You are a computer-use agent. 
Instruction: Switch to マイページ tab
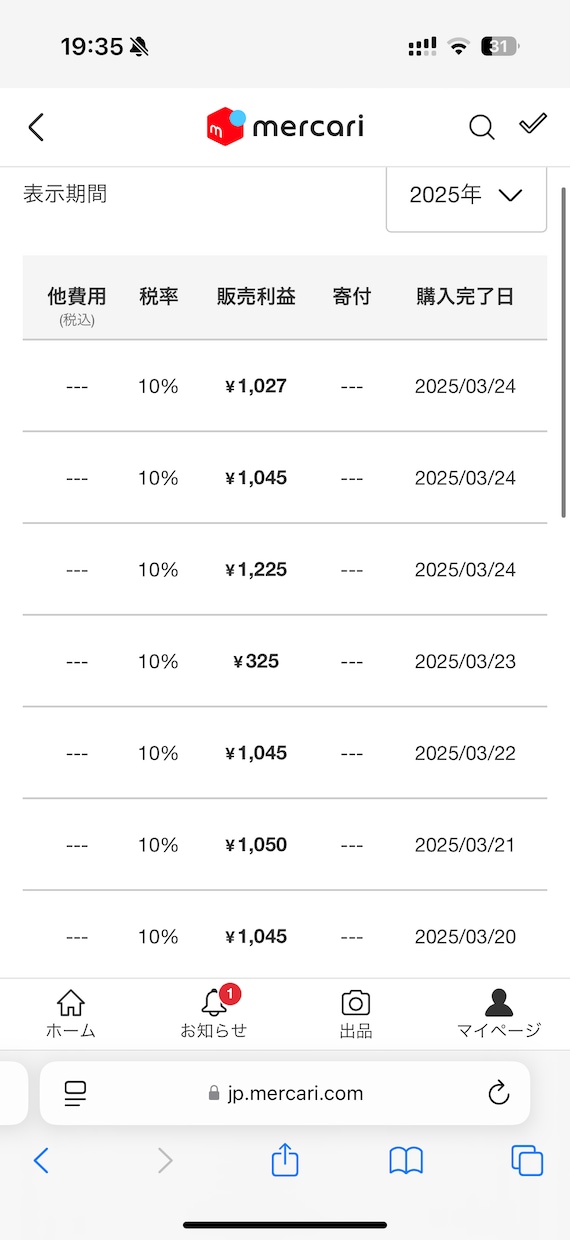coord(498,1013)
